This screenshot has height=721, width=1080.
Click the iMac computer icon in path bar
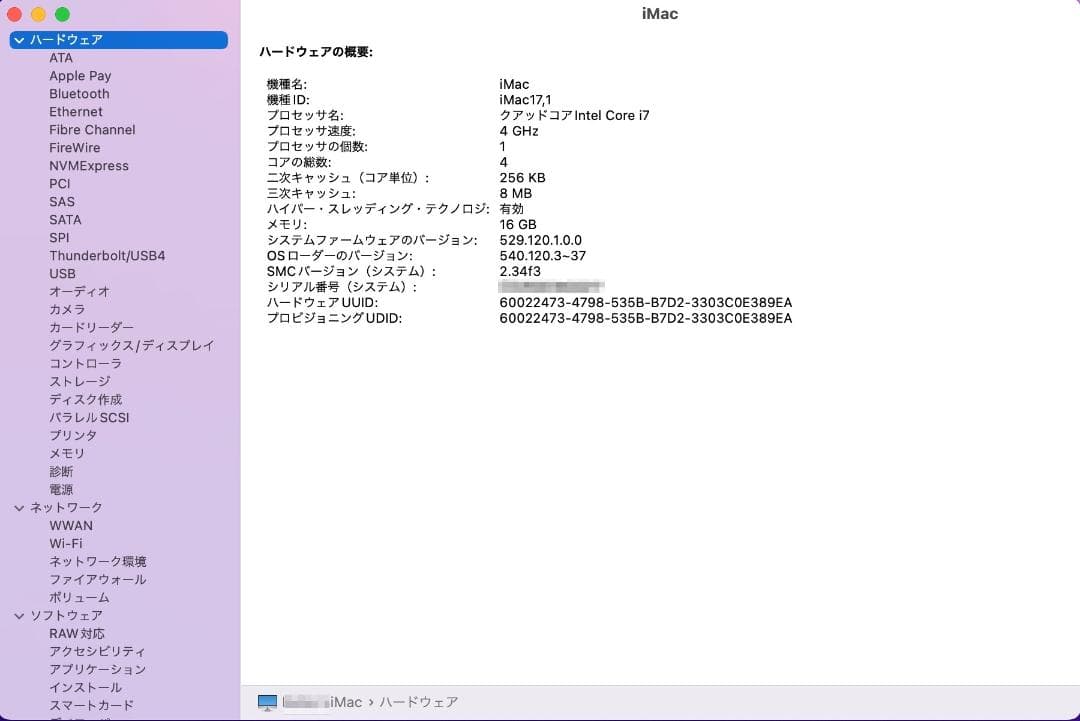click(x=267, y=702)
